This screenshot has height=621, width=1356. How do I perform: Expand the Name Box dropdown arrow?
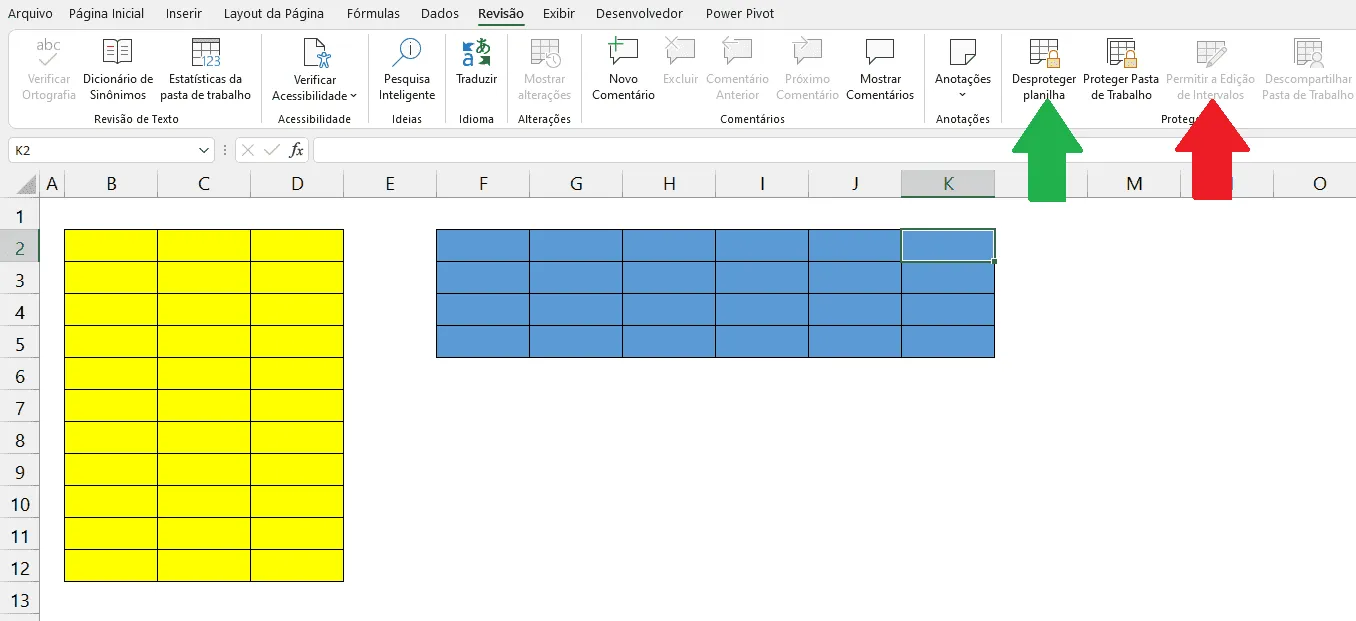[204, 150]
